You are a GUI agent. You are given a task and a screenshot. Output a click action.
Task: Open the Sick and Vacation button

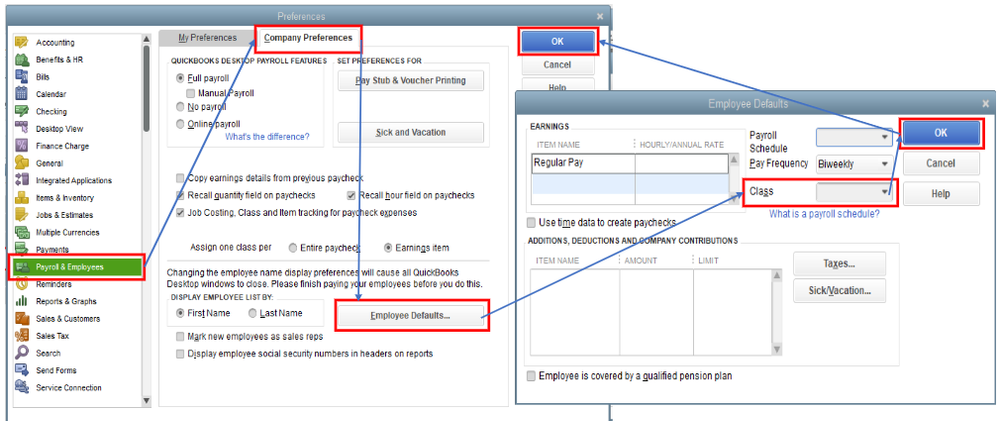(x=410, y=132)
